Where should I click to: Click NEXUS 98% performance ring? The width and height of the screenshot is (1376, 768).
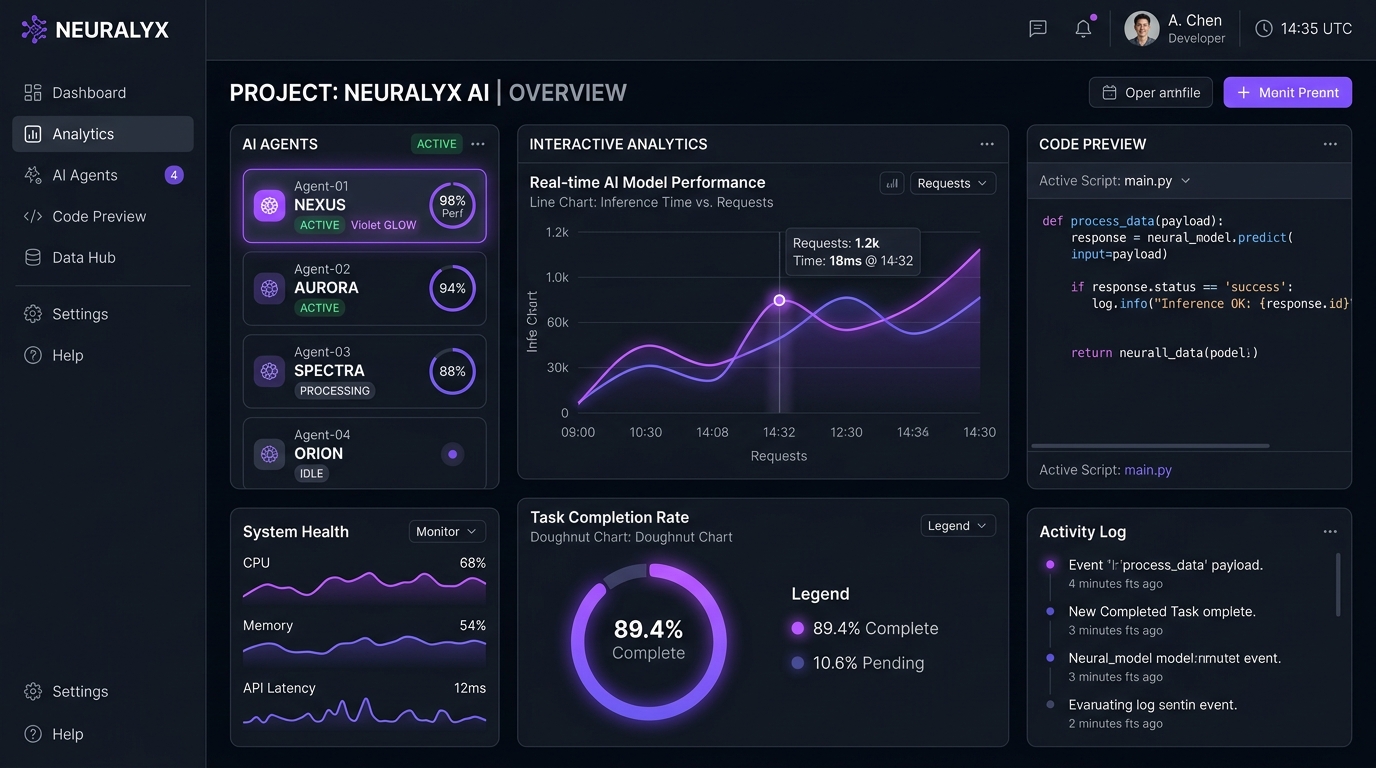click(x=452, y=206)
